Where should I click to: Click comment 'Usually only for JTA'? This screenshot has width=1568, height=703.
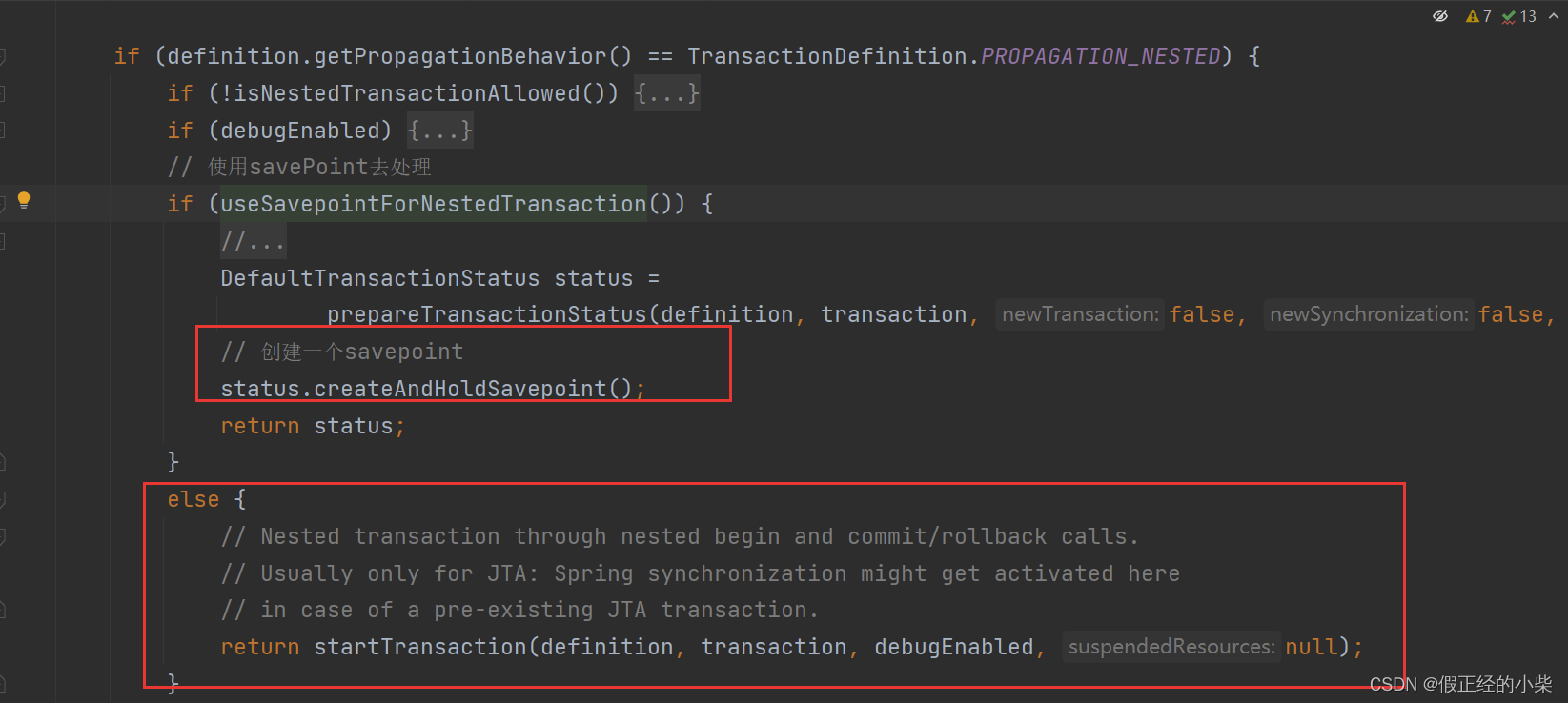(x=701, y=573)
